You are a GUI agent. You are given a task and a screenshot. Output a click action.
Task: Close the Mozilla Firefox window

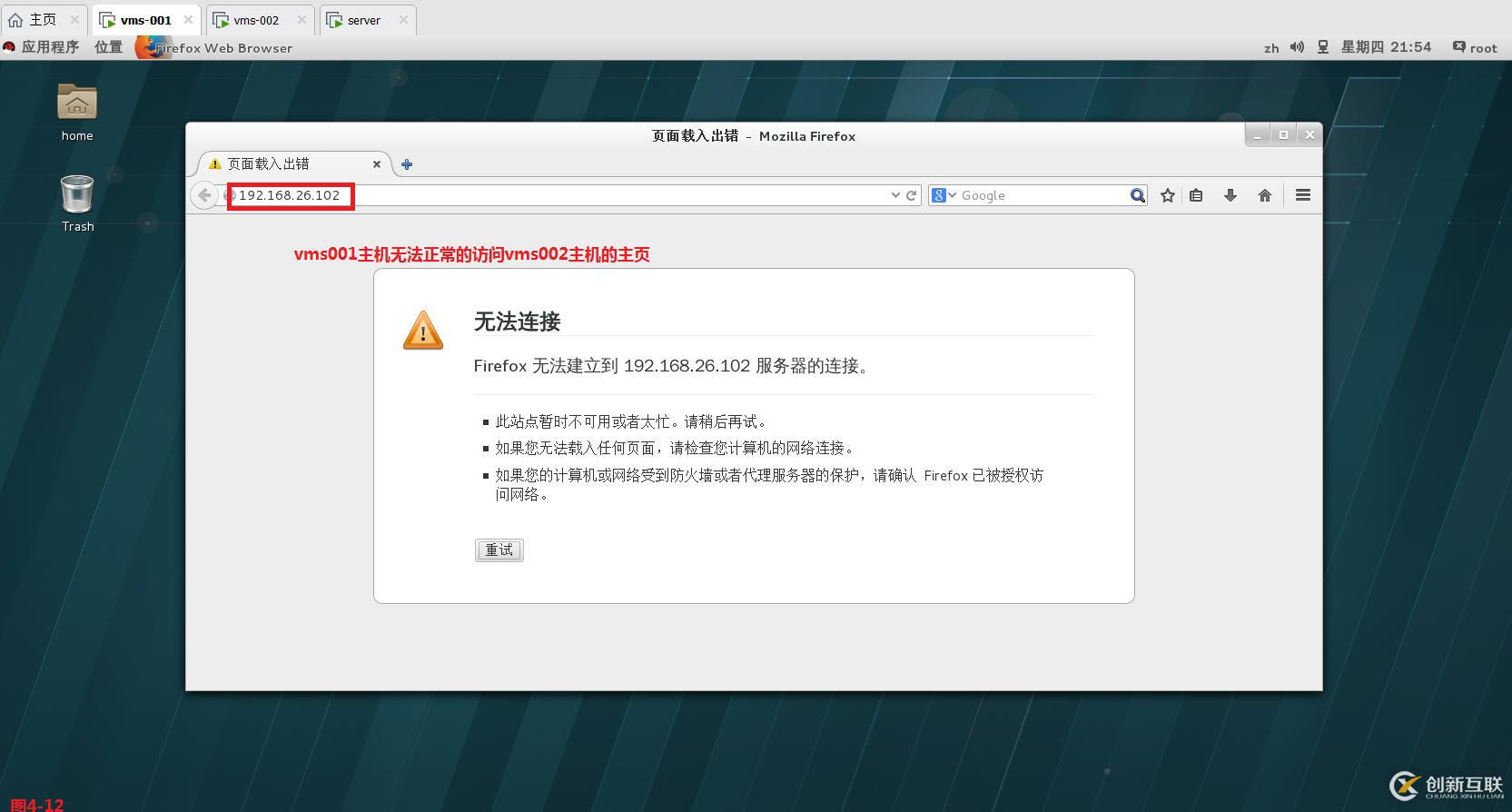click(1309, 135)
